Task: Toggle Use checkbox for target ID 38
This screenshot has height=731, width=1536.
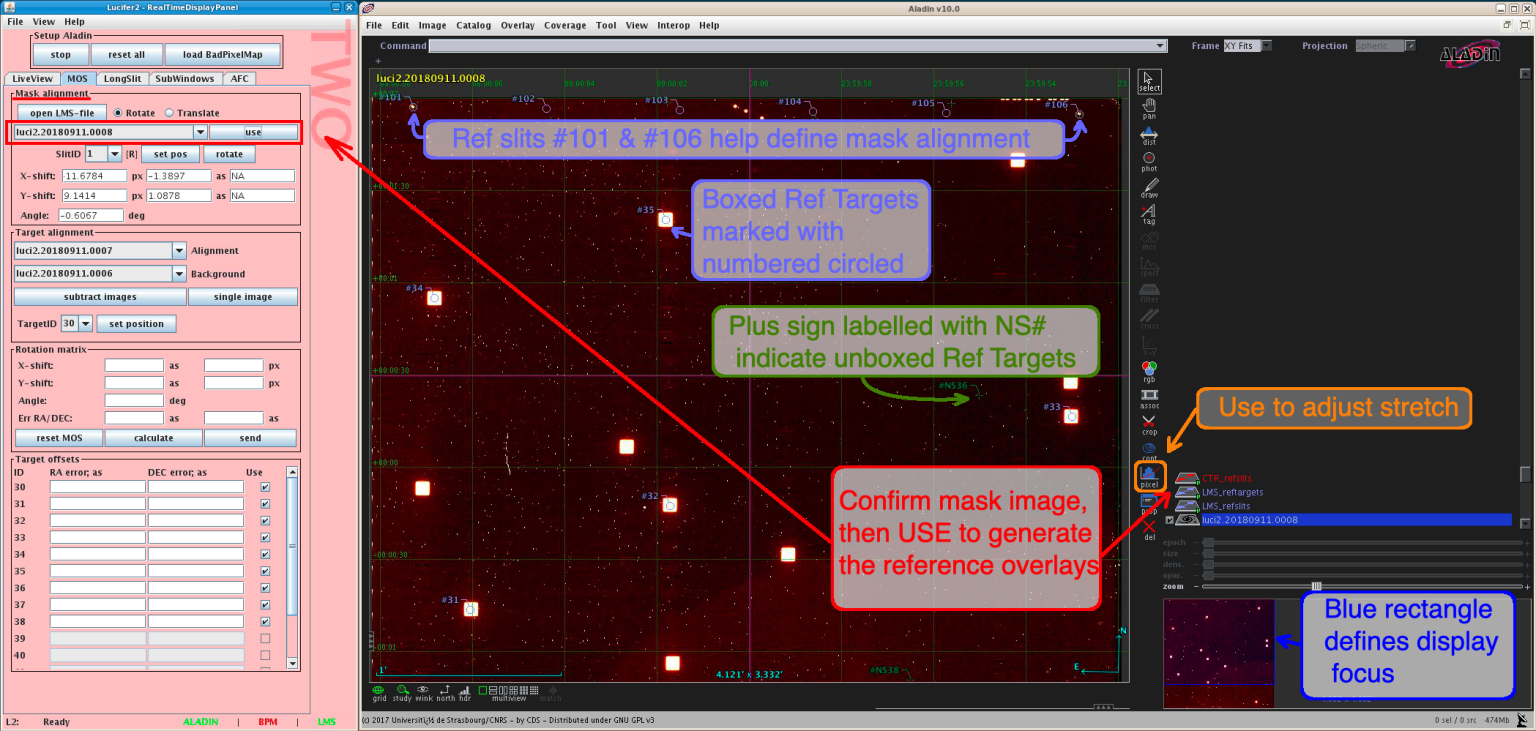Action: pos(265,621)
